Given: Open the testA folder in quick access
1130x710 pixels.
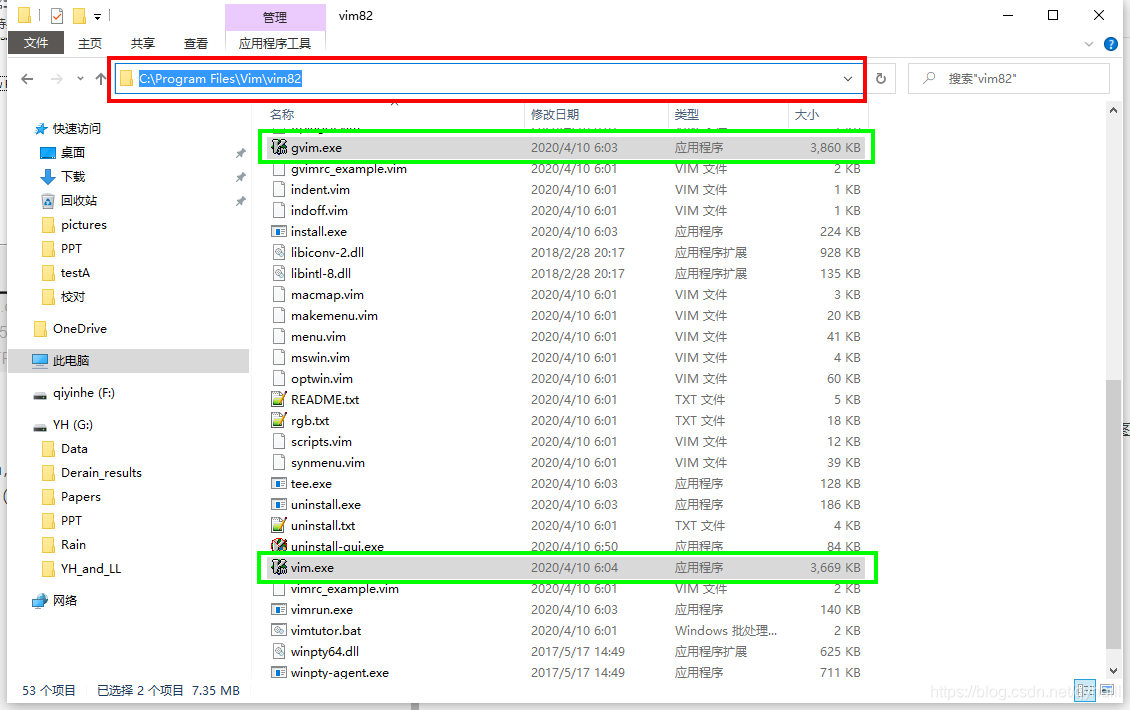Looking at the screenshot, I should click(75, 272).
